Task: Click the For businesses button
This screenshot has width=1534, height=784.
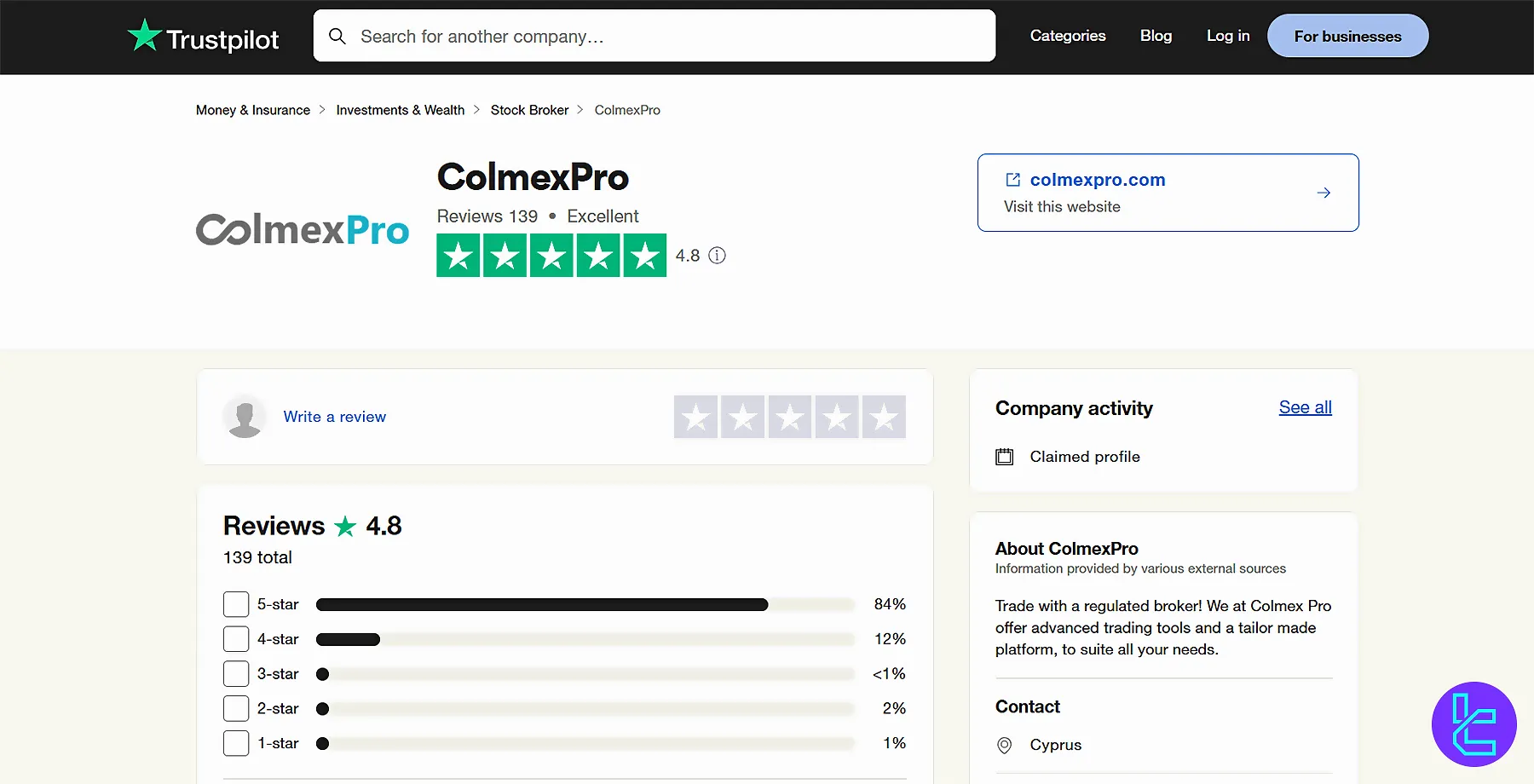Action: (1347, 36)
